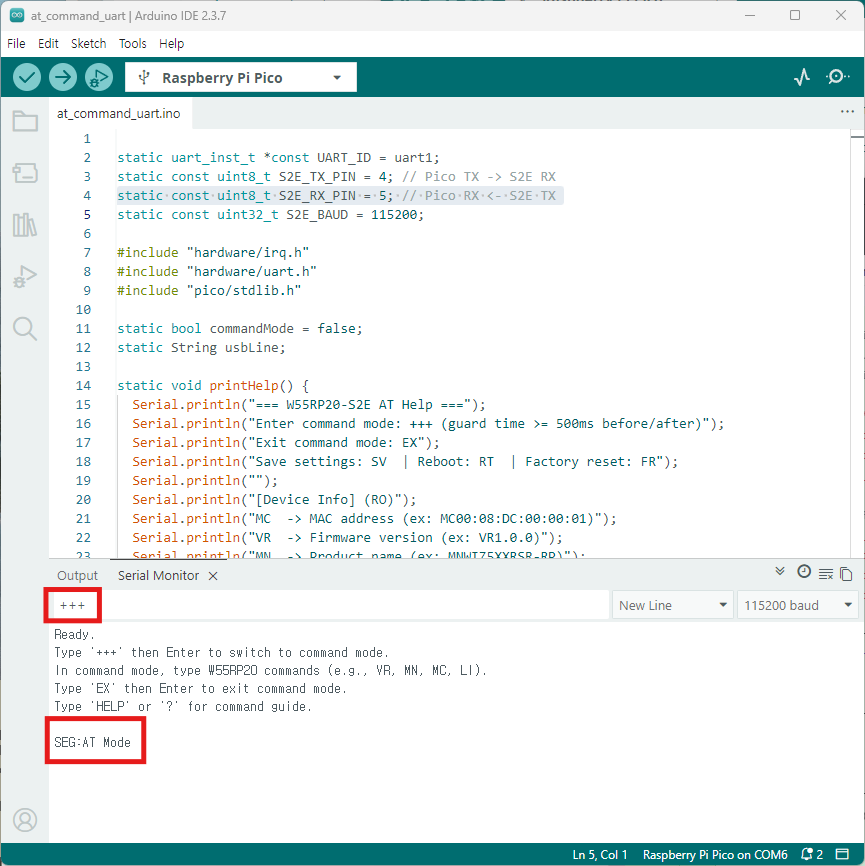This screenshot has width=865, height=866.
Task: Open the 115200 baud rate dropdown
Action: [x=796, y=605]
